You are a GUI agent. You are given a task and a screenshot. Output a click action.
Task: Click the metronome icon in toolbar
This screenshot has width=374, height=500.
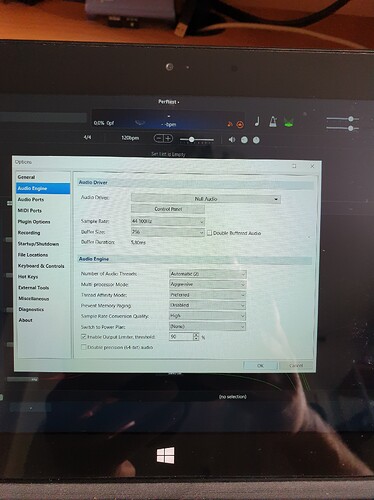pyautogui.click(x=273, y=122)
